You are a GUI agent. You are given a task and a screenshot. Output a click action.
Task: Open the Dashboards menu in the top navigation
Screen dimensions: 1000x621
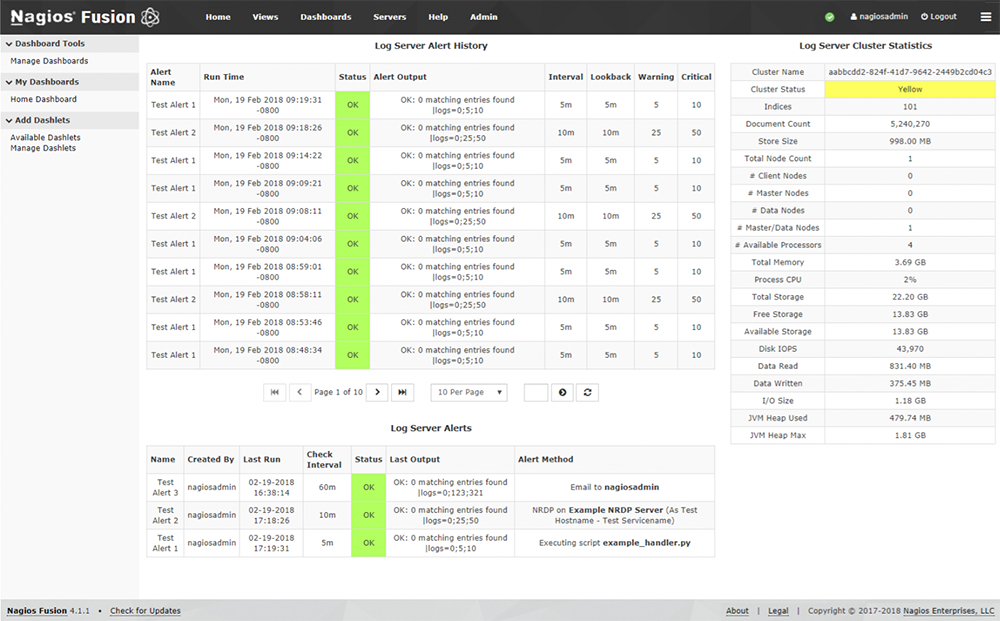pyautogui.click(x=325, y=17)
